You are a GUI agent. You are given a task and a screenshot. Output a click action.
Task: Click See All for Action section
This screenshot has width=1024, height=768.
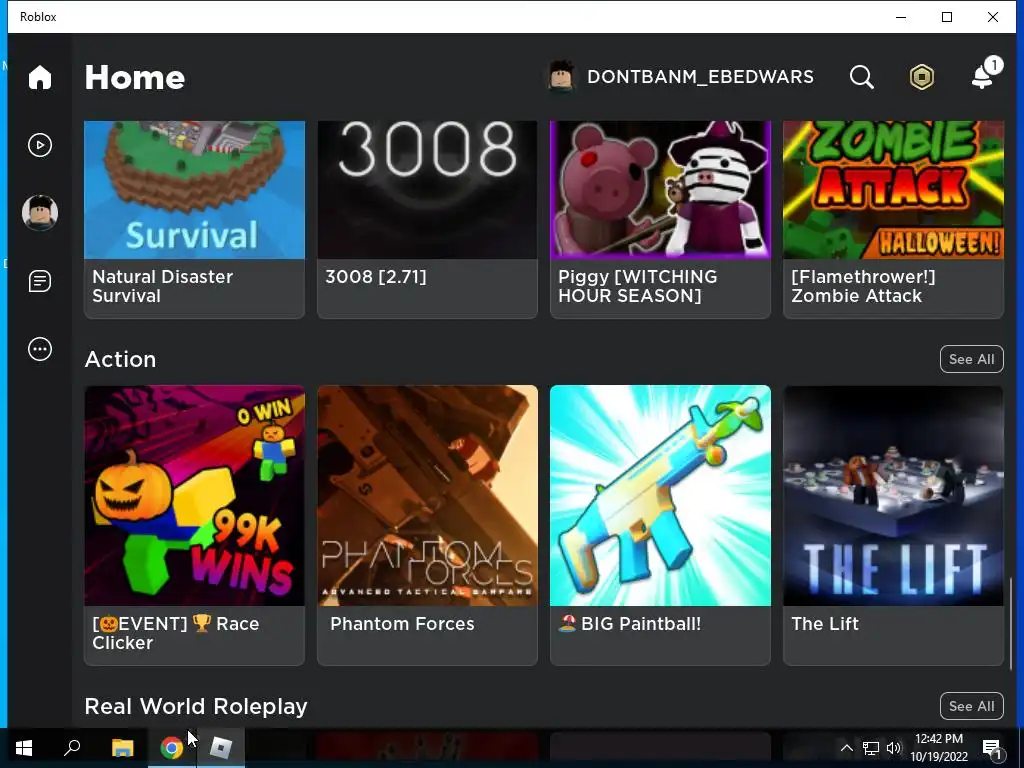(971, 359)
